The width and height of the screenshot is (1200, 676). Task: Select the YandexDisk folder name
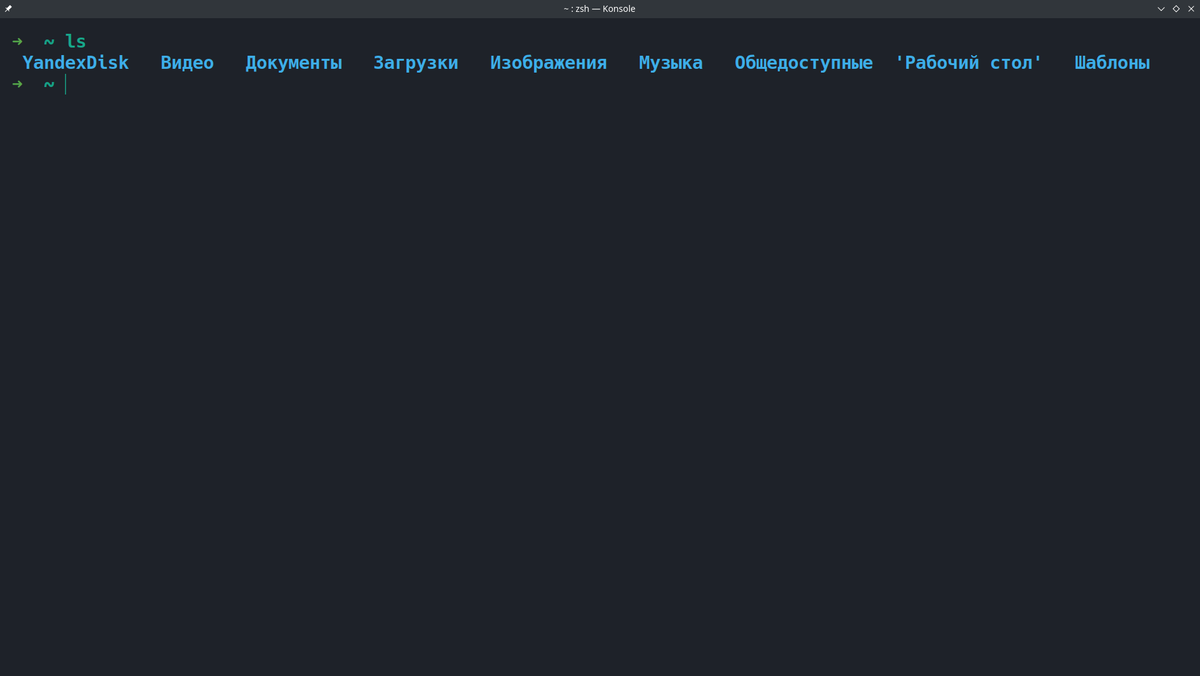[x=75, y=62]
